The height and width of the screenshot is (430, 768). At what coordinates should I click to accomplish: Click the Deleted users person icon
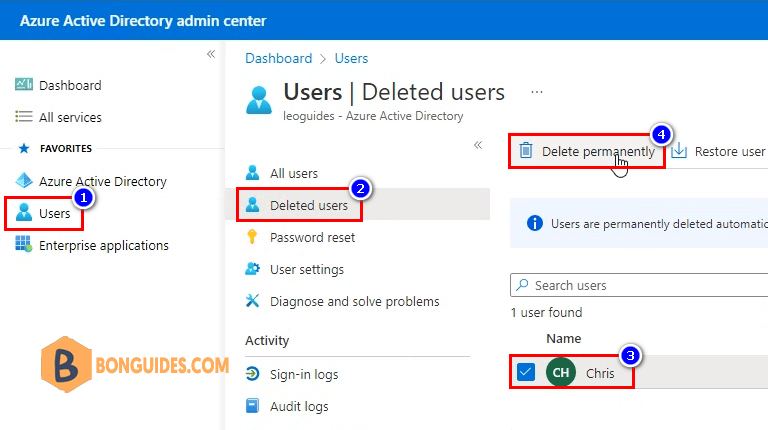coord(252,204)
